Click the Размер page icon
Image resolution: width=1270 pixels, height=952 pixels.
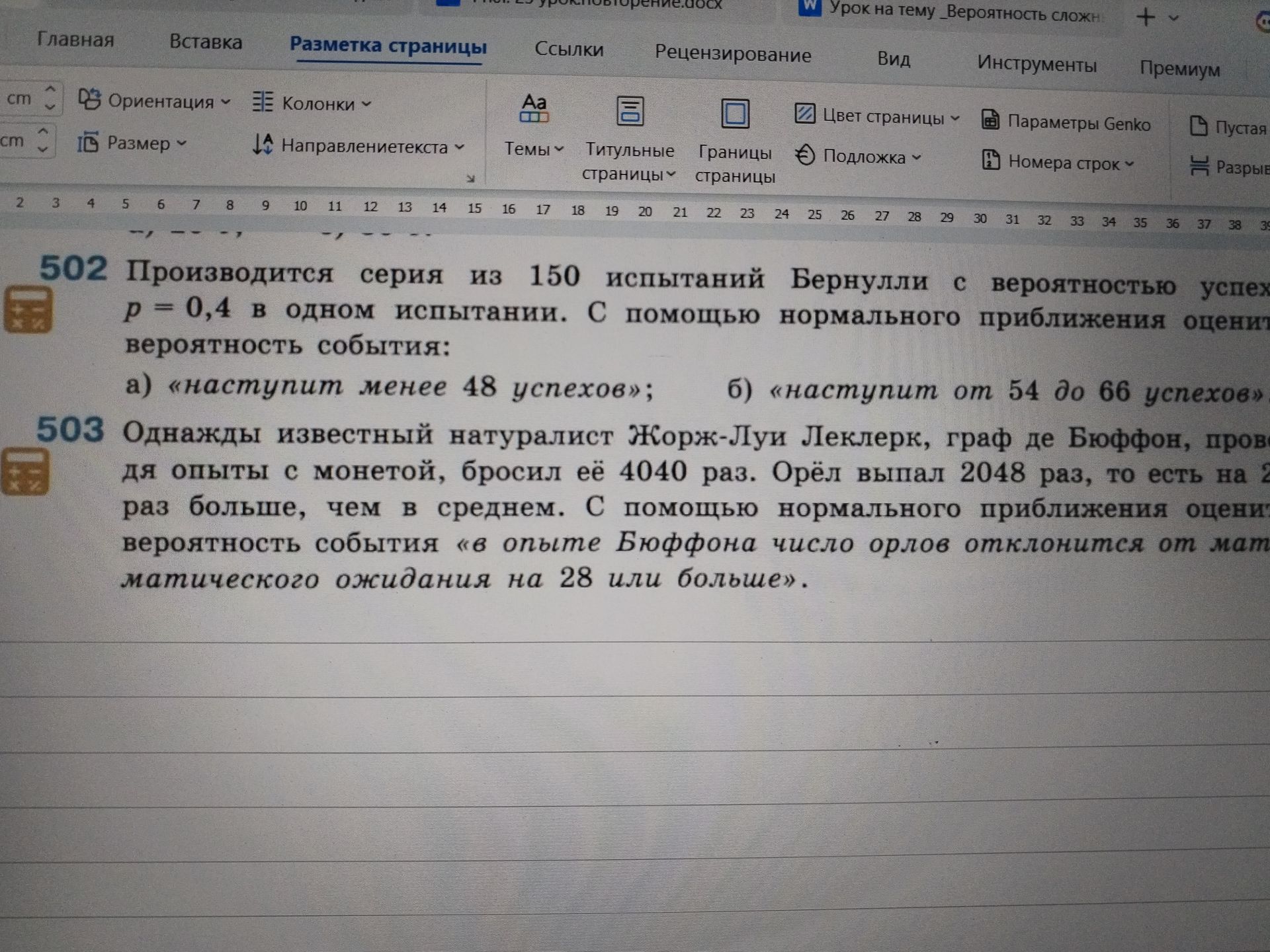pos(88,141)
